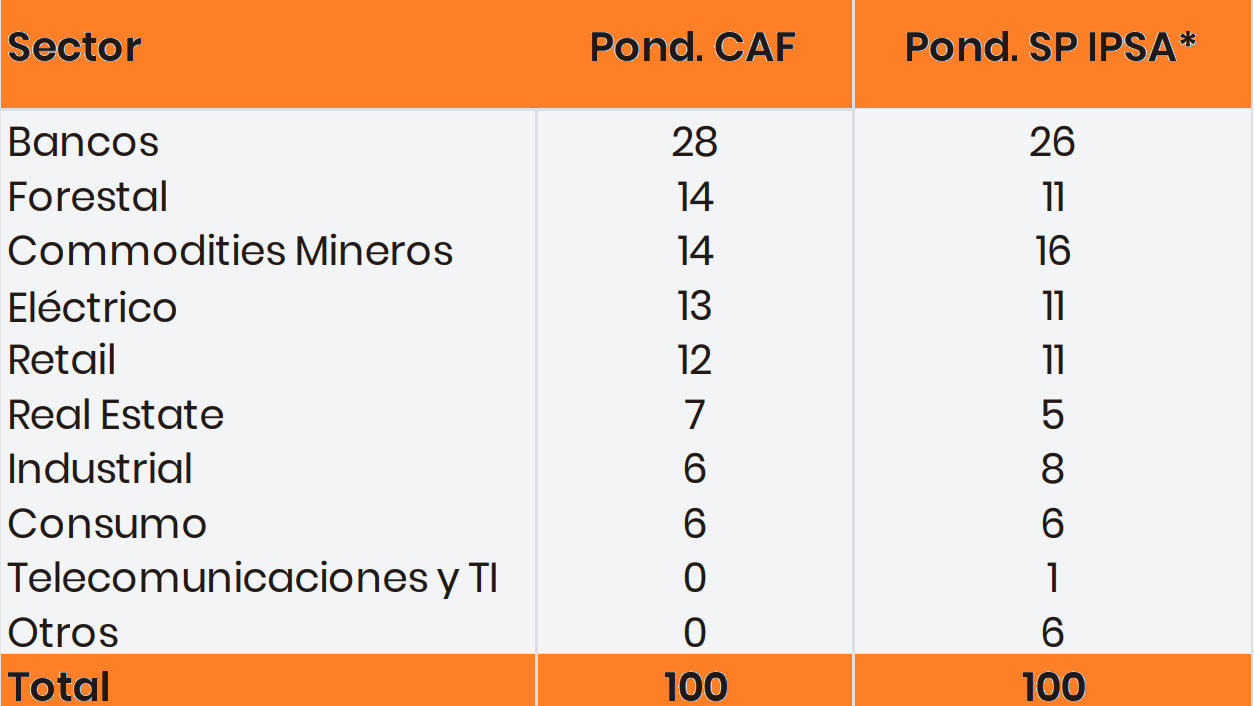Click Commodities Mineros SP IPSA value 16
Viewport: 1255px width, 706px height.
pos(1052,251)
